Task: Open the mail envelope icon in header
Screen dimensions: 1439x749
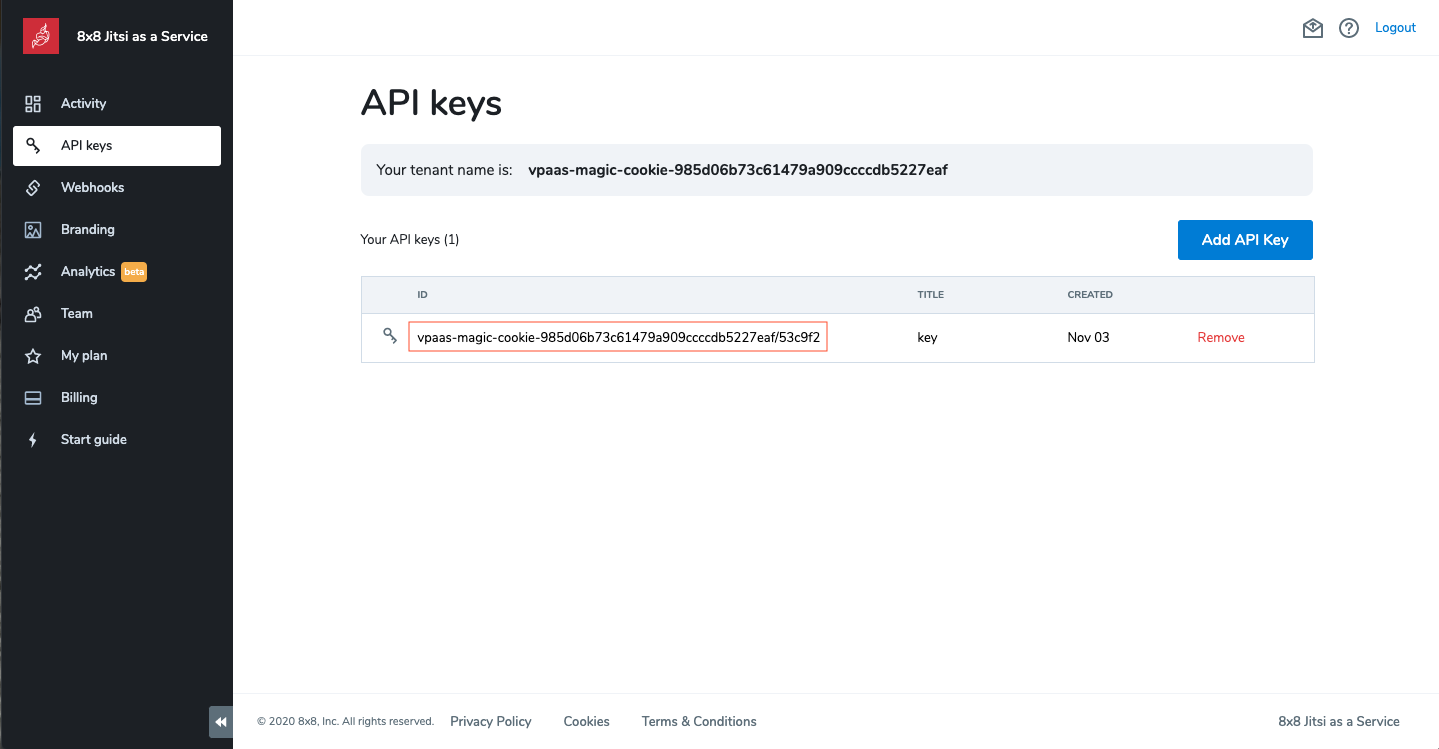Action: [1313, 28]
